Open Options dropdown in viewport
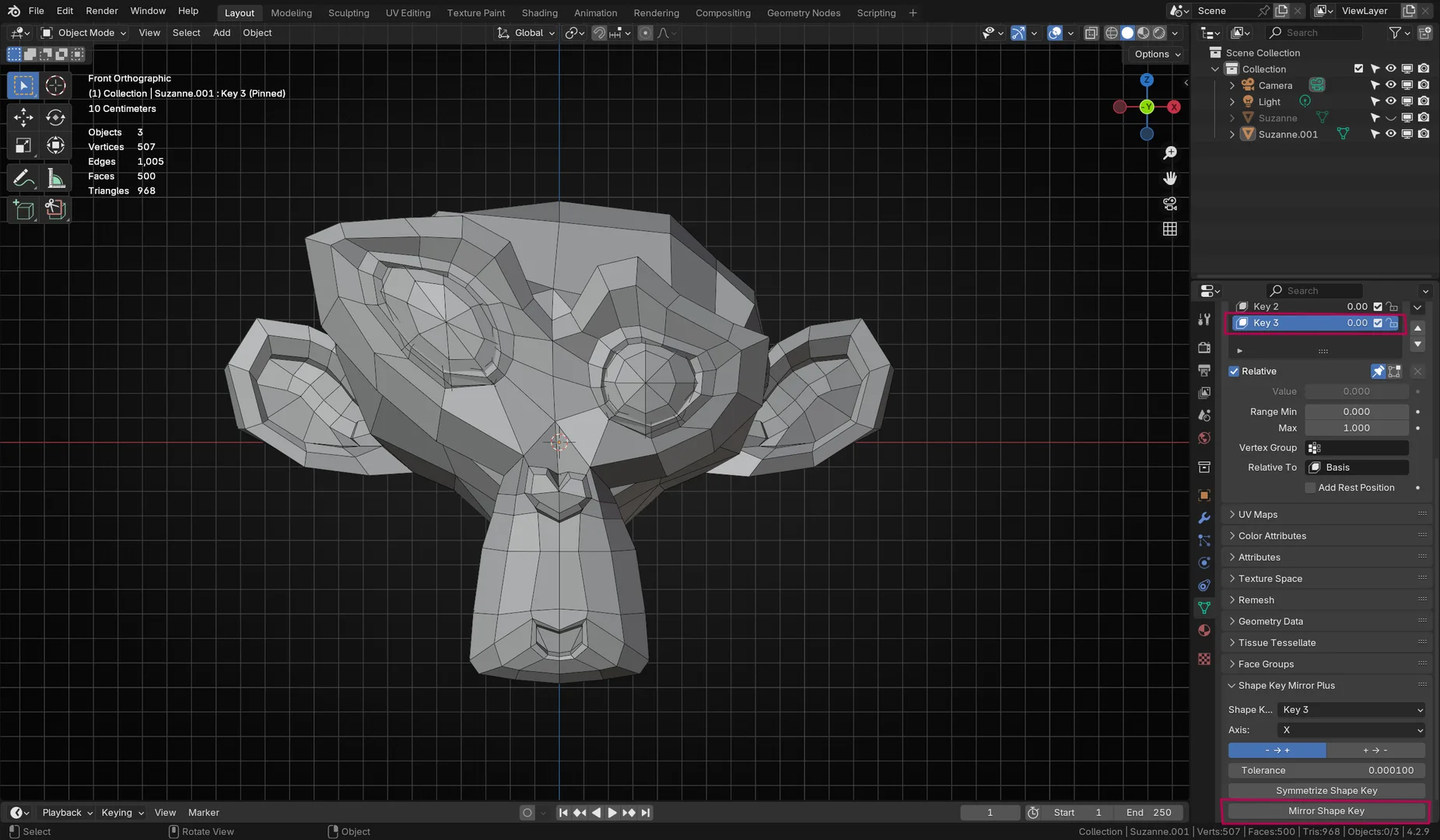 tap(1157, 54)
